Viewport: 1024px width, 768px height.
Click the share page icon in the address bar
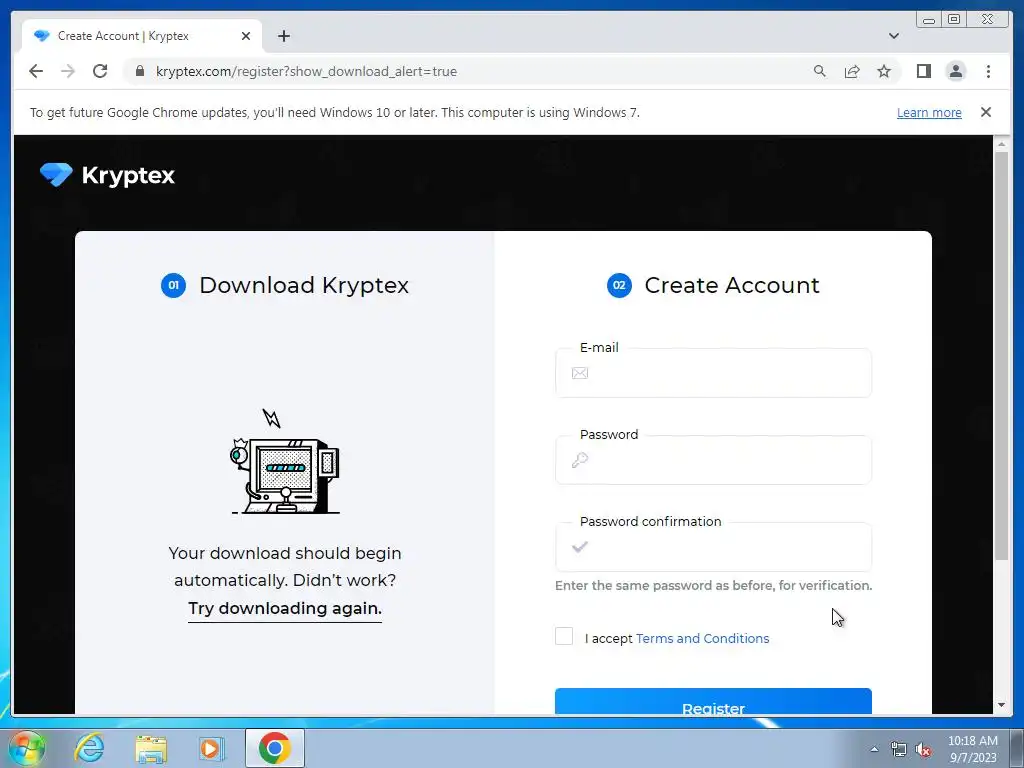tap(852, 71)
